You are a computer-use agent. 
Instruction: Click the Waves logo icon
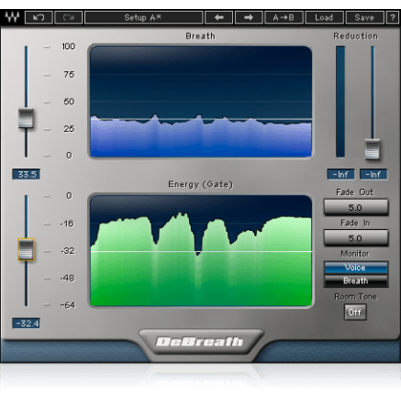(x=12, y=17)
